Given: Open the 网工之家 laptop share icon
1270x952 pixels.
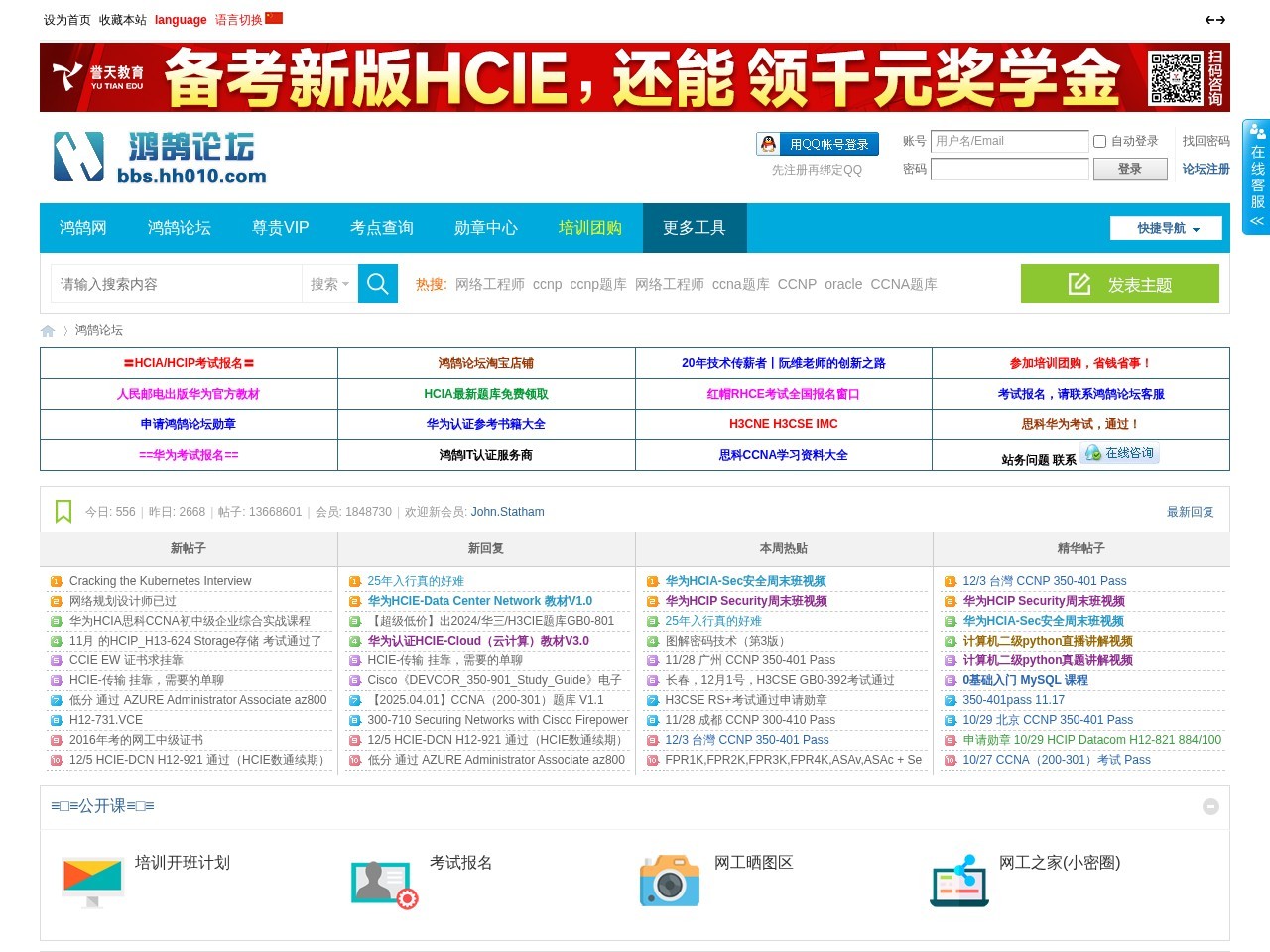Looking at the screenshot, I should (x=959, y=881).
